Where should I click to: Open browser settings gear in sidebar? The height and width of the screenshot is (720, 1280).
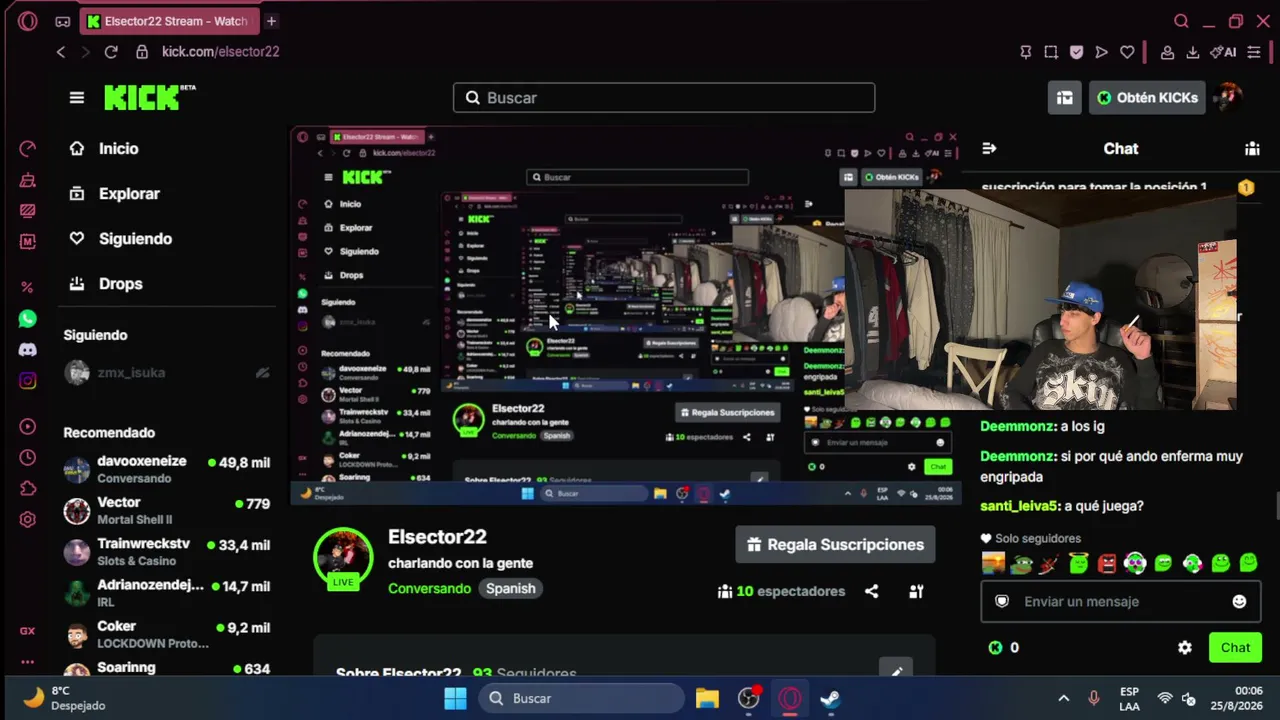pos(28,520)
